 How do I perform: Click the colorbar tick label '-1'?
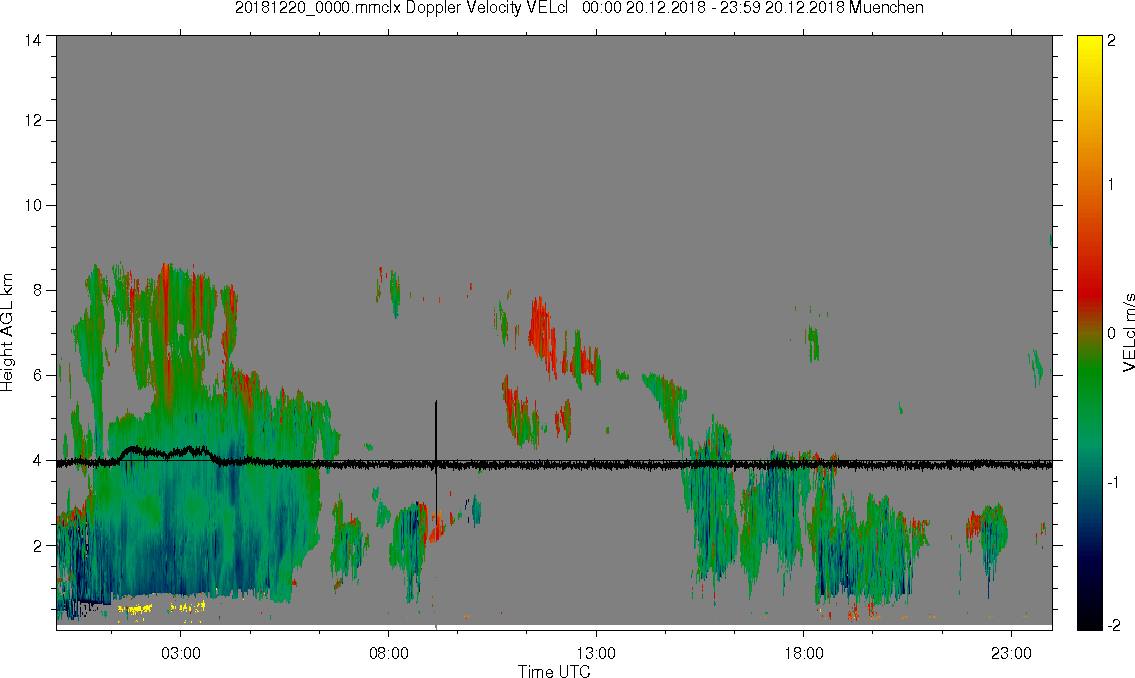pyautogui.click(x=1113, y=482)
